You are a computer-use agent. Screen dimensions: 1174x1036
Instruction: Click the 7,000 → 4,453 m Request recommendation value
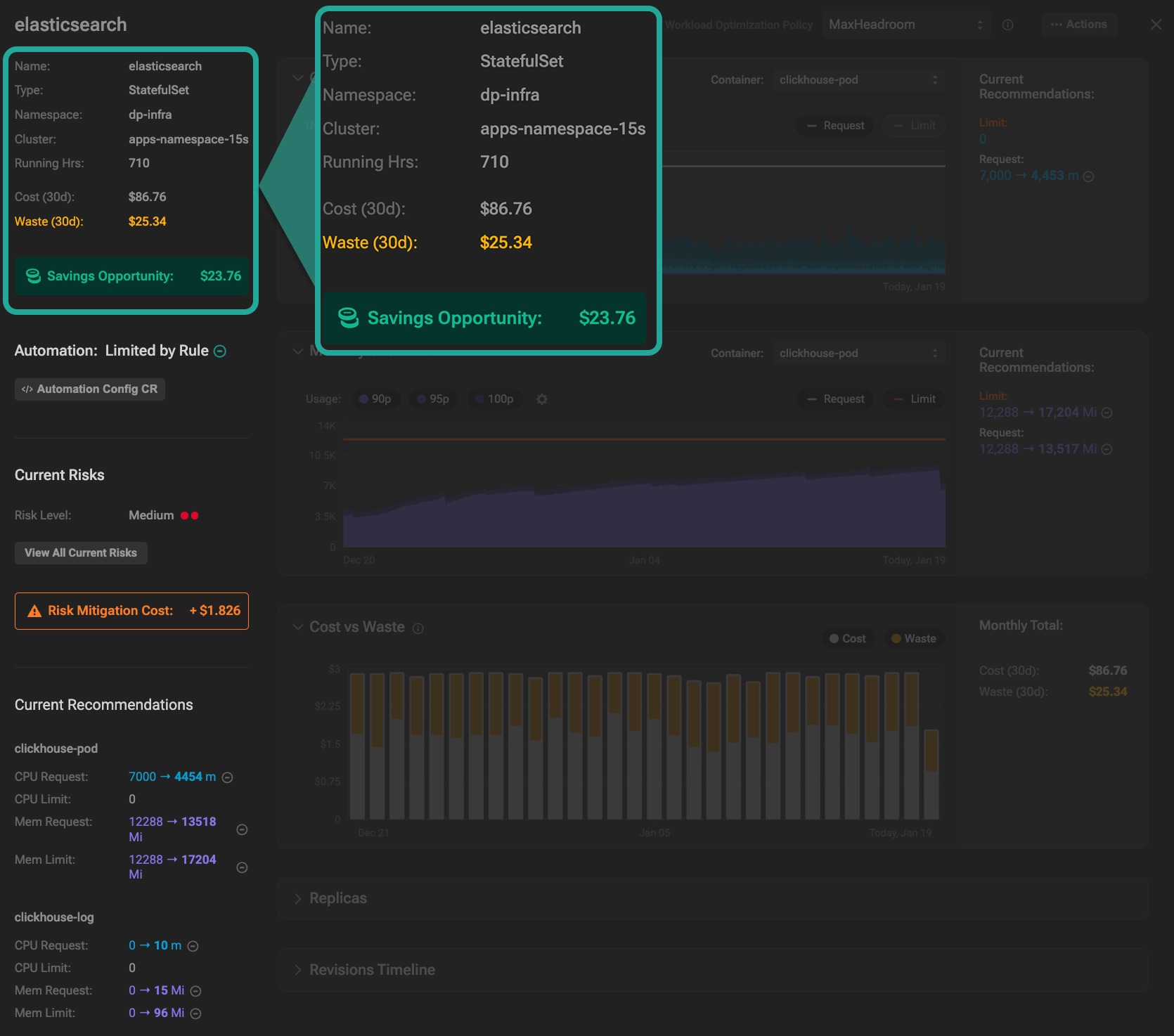pos(1029,176)
